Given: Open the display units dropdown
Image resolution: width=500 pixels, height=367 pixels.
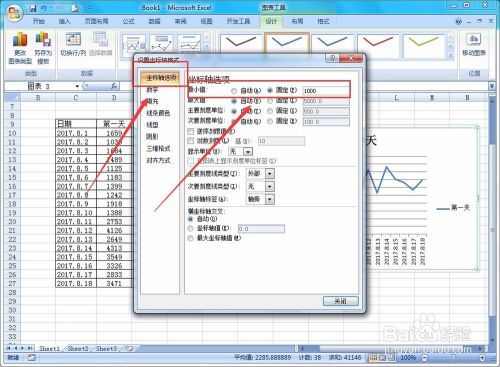Looking at the screenshot, I should click(x=248, y=152).
